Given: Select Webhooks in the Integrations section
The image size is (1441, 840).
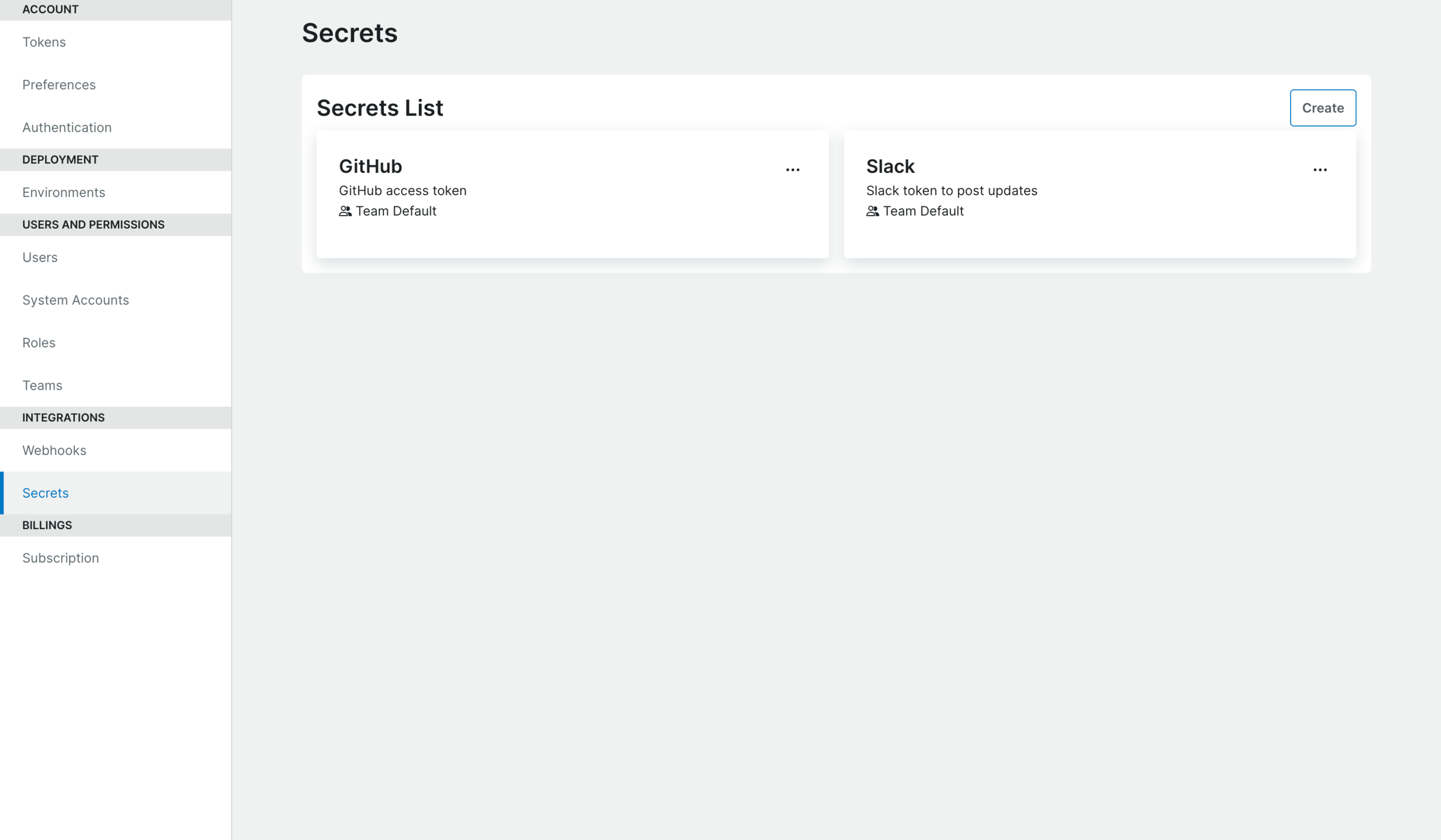Looking at the screenshot, I should 54,450.
